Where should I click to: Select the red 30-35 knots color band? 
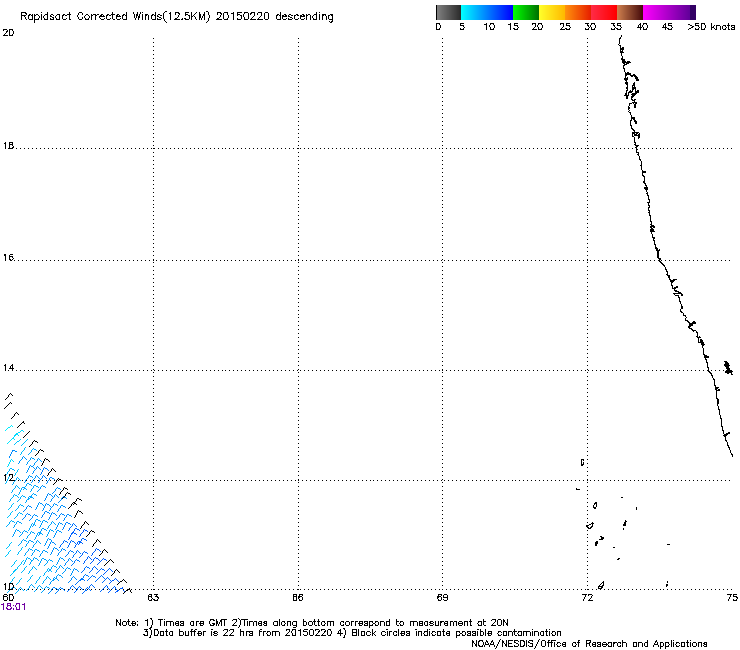pos(604,12)
